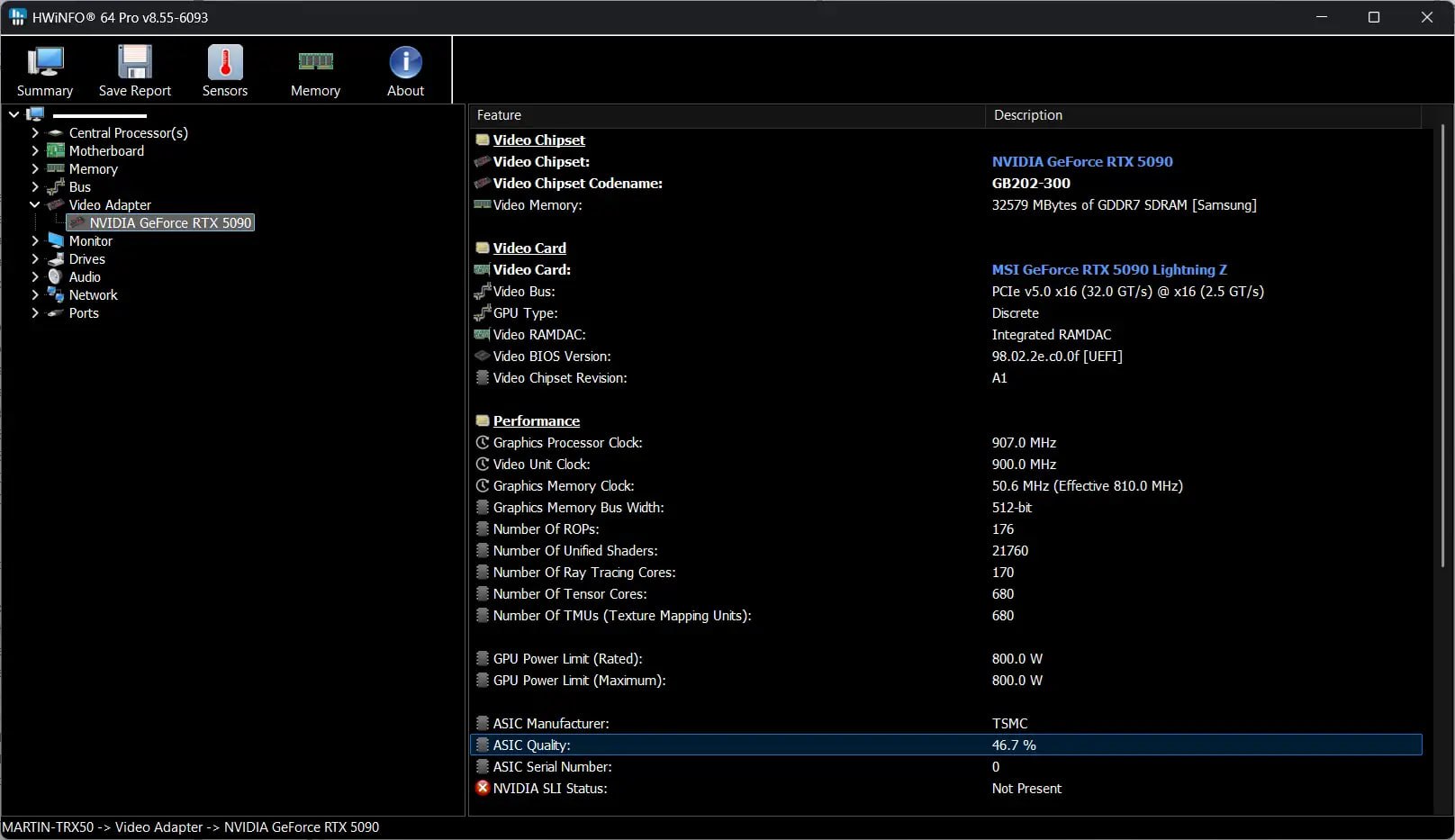Screen dimensions: 1455x840
Task: Collapse the Video Adapter node
Action: (35, 204)
